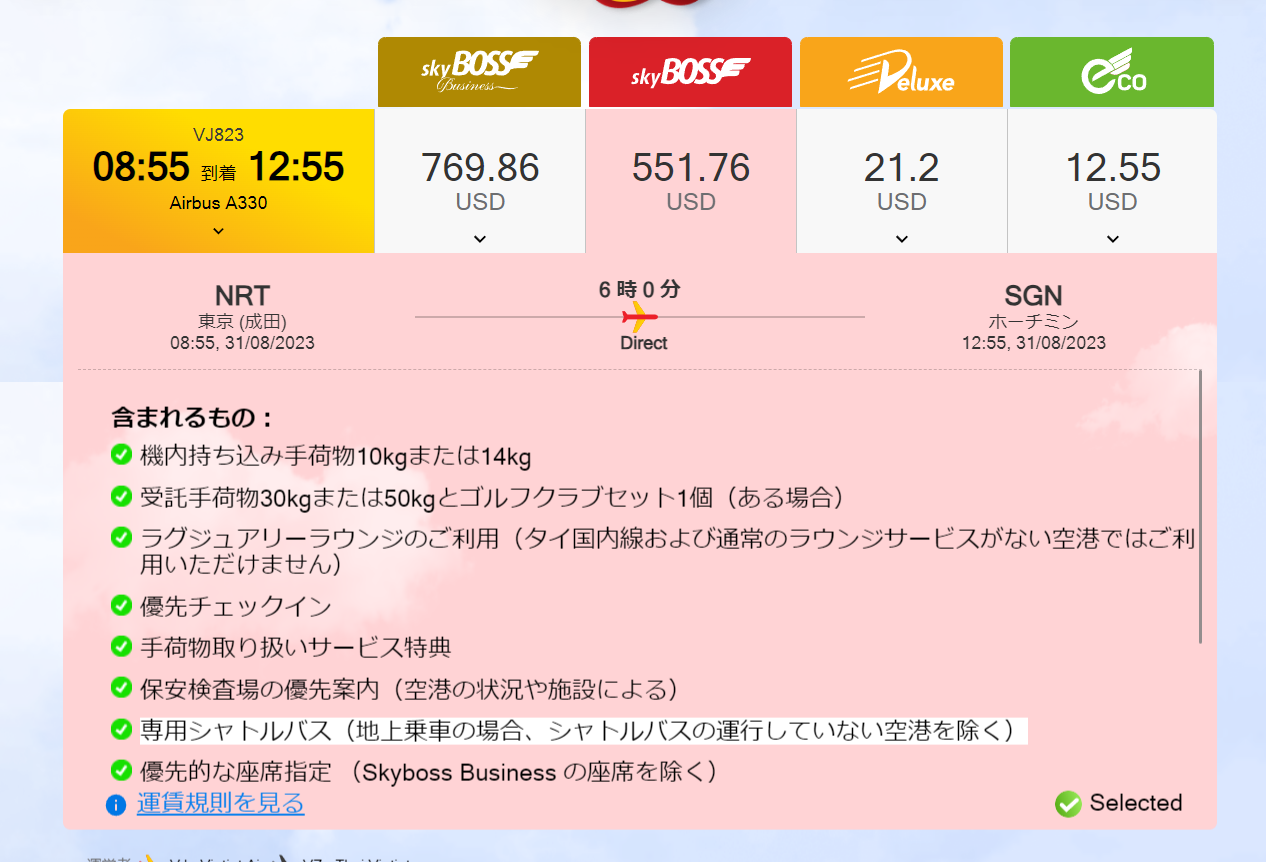
Task: Open the 運賃規則を見る fare rules link
Action: point(221,803)
